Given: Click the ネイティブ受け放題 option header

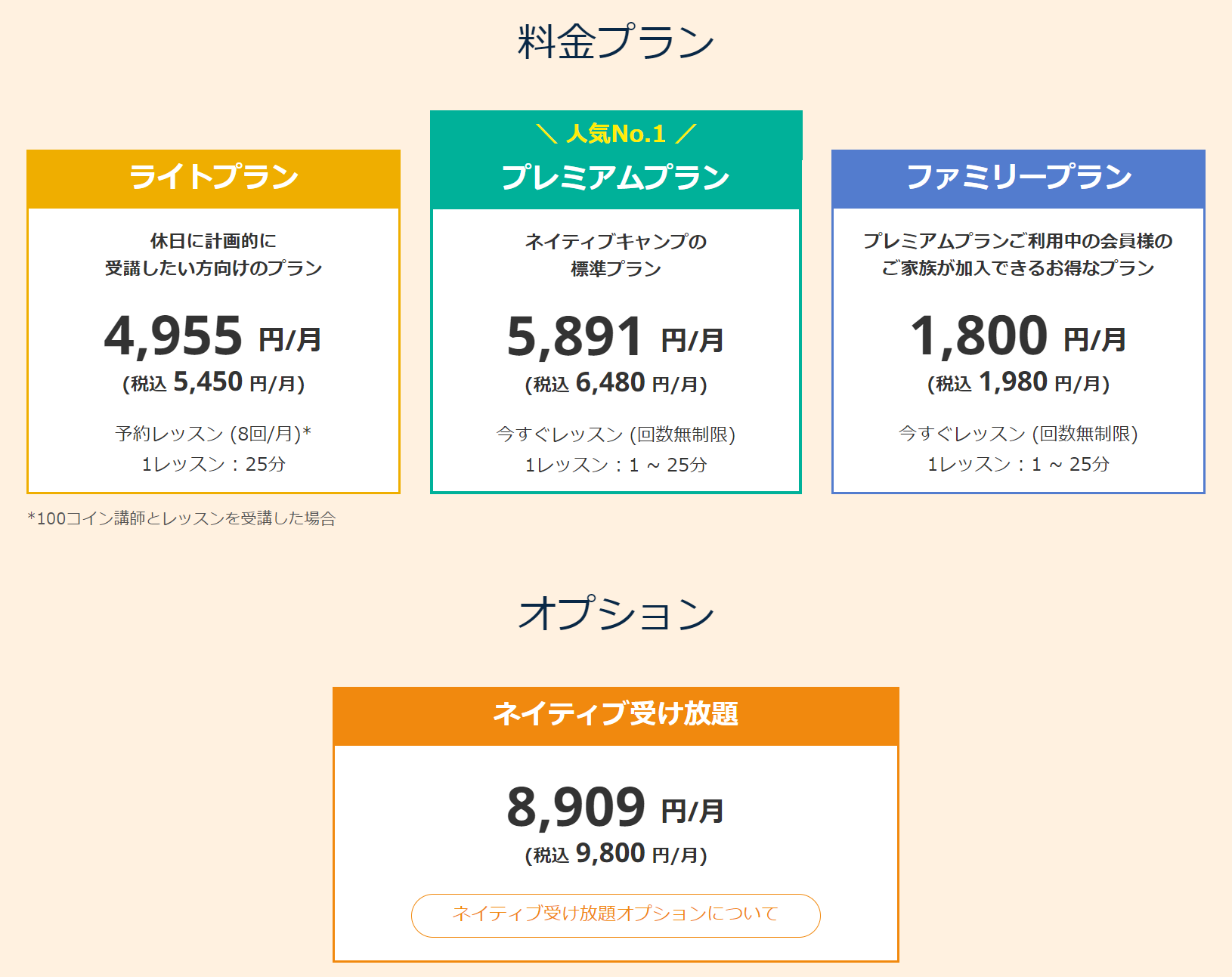Looking at the screenshot, I should tap(615, 714).
